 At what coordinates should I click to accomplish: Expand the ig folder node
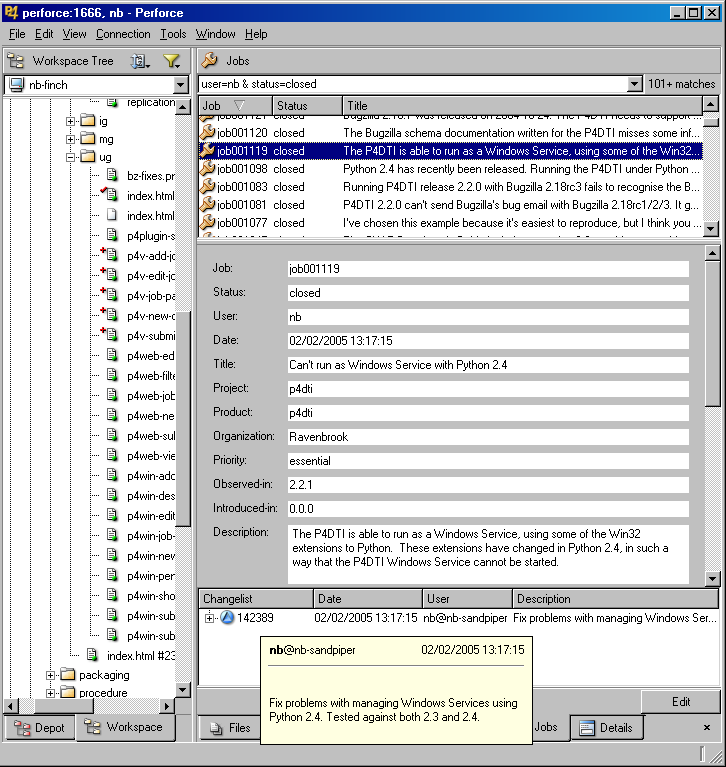click(x=71, y=121)
